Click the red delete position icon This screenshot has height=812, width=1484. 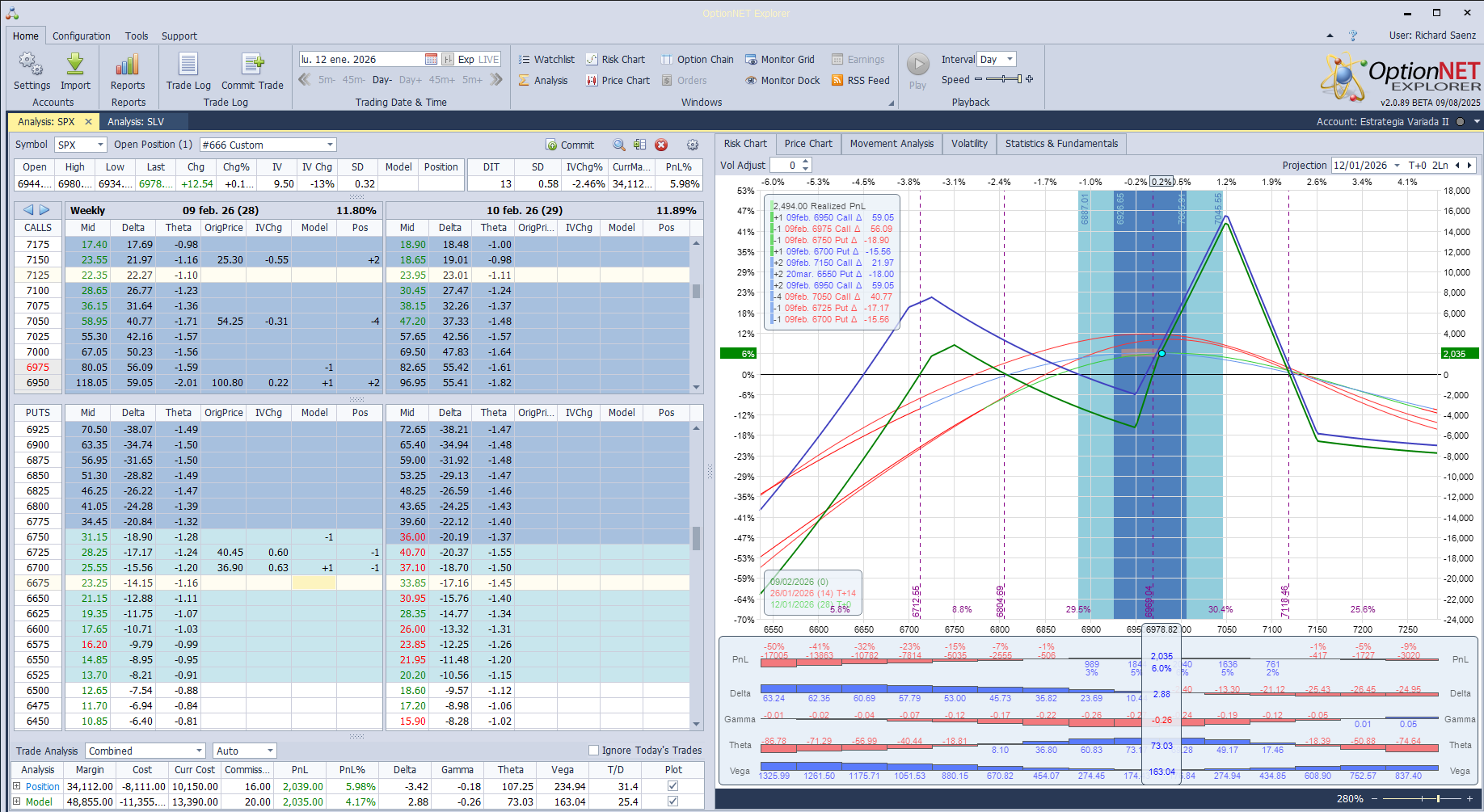(661, 145)
